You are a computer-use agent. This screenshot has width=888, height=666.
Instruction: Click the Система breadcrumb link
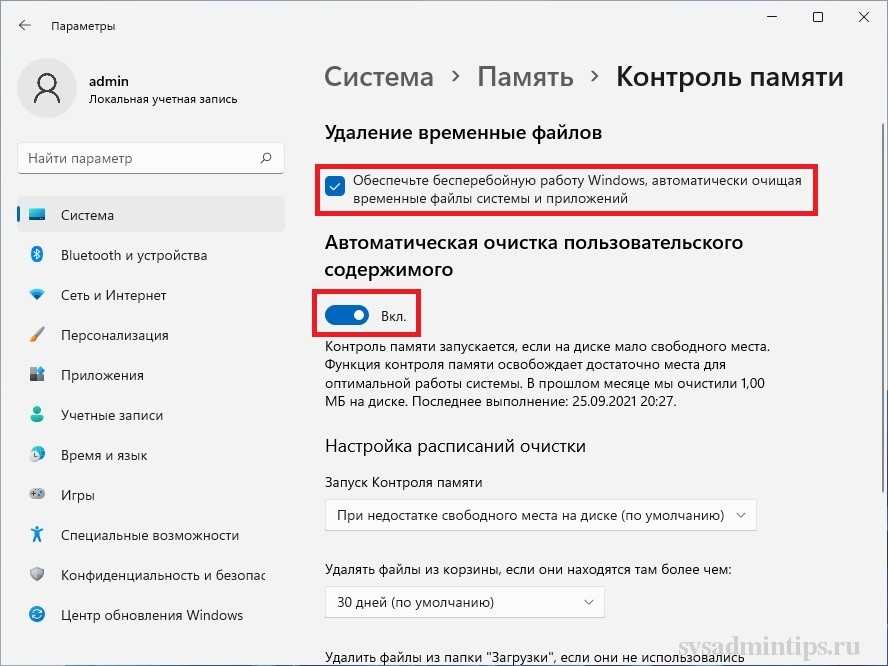click(379, 77)
